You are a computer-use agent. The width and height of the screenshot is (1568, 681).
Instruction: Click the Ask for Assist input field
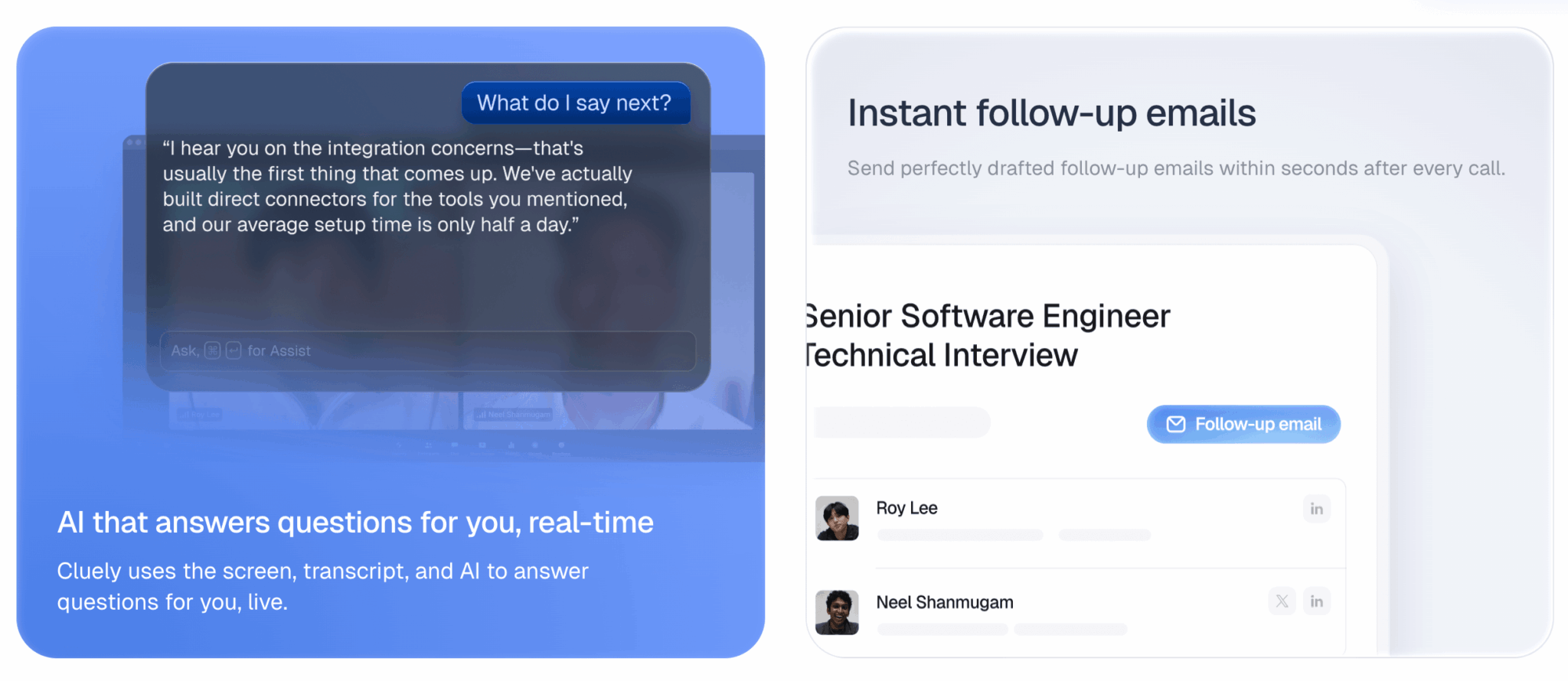click(459, 351)
